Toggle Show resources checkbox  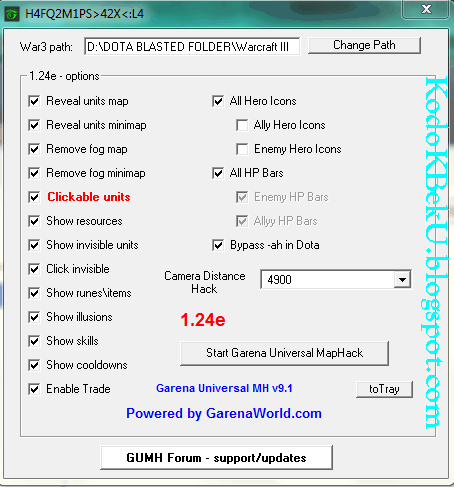(x=34, y=221)
